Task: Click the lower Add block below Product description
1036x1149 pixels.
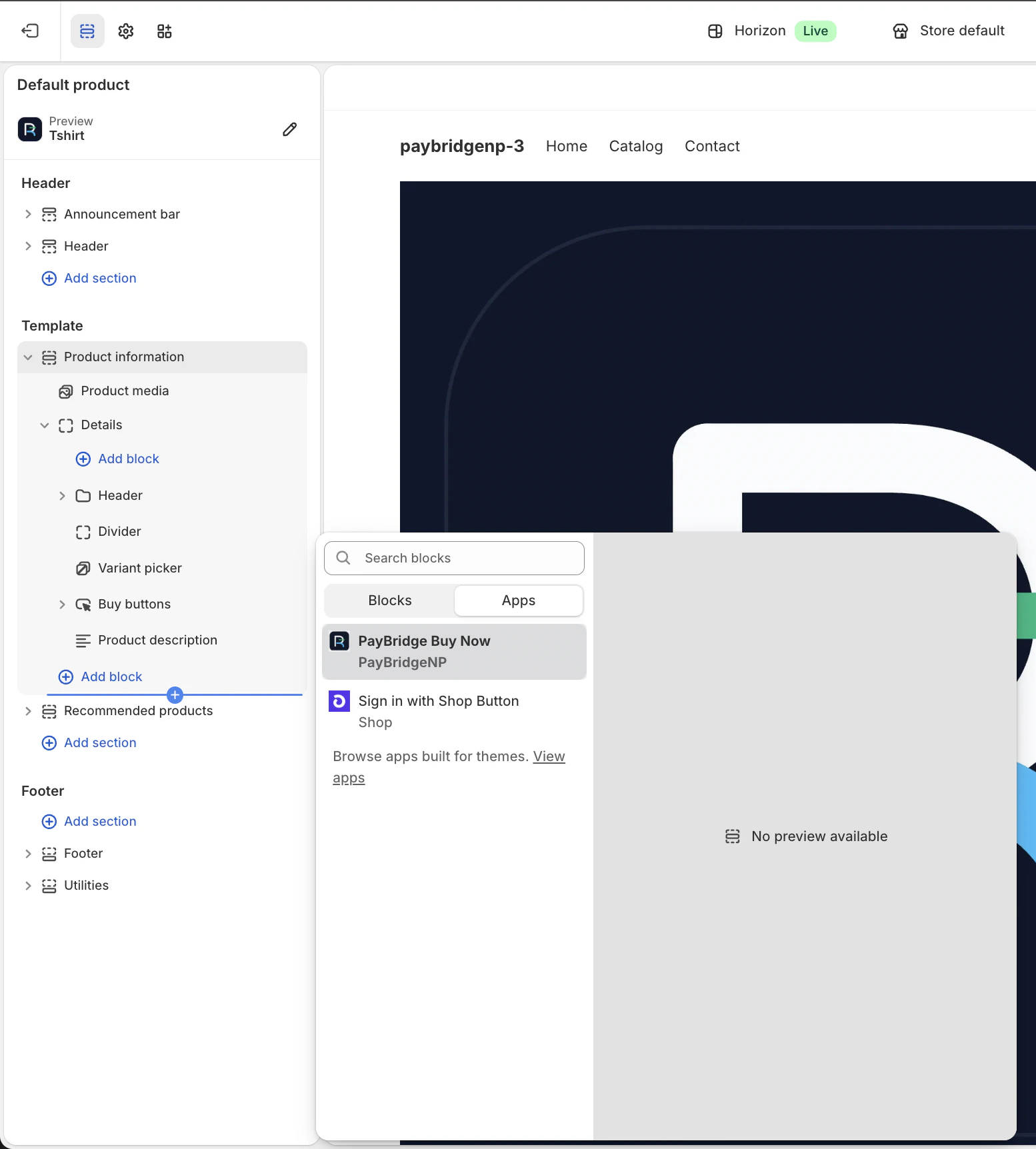Action: (x=101, y=677)
